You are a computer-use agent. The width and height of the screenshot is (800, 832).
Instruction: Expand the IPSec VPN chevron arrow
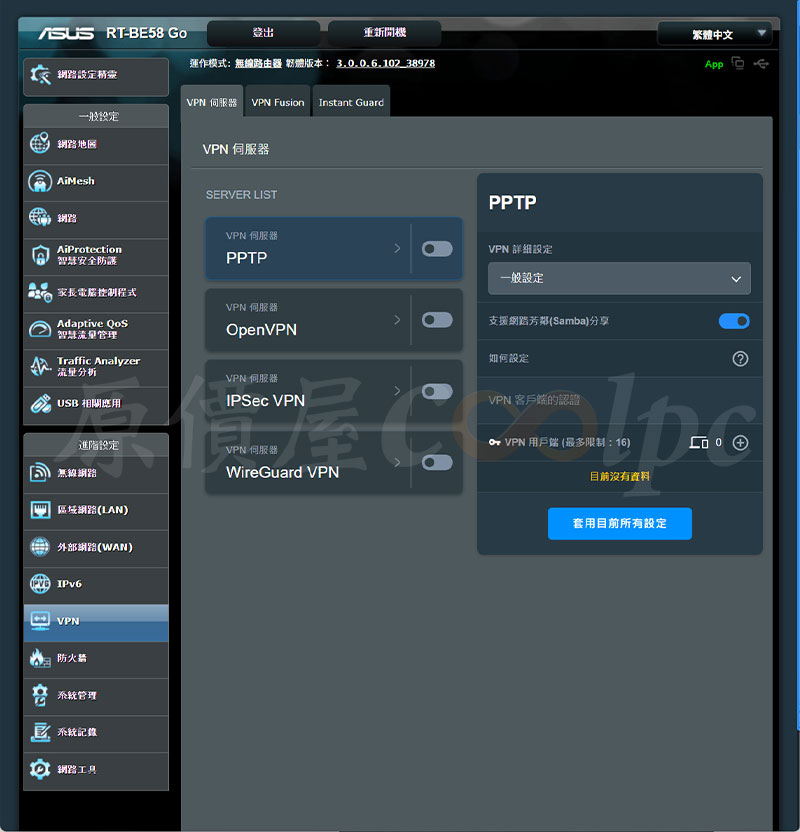(397, 391)
